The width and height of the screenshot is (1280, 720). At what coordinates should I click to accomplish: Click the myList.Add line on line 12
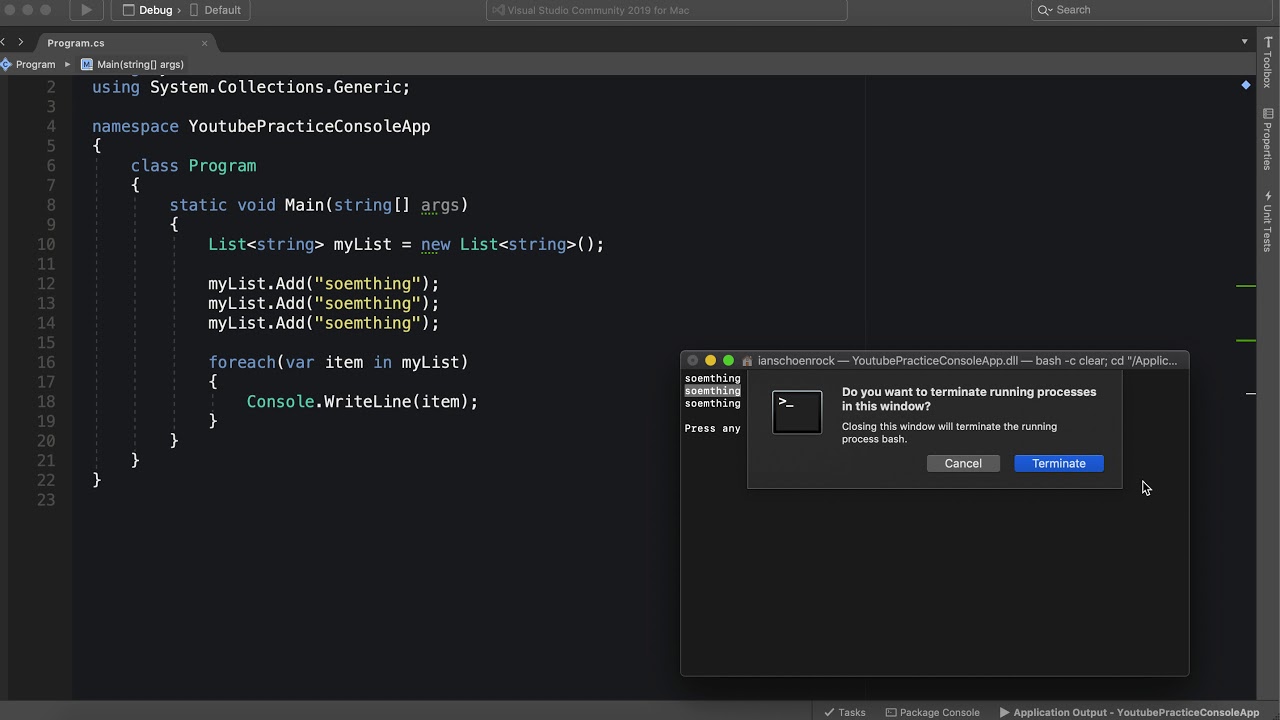tap(324, 284)
